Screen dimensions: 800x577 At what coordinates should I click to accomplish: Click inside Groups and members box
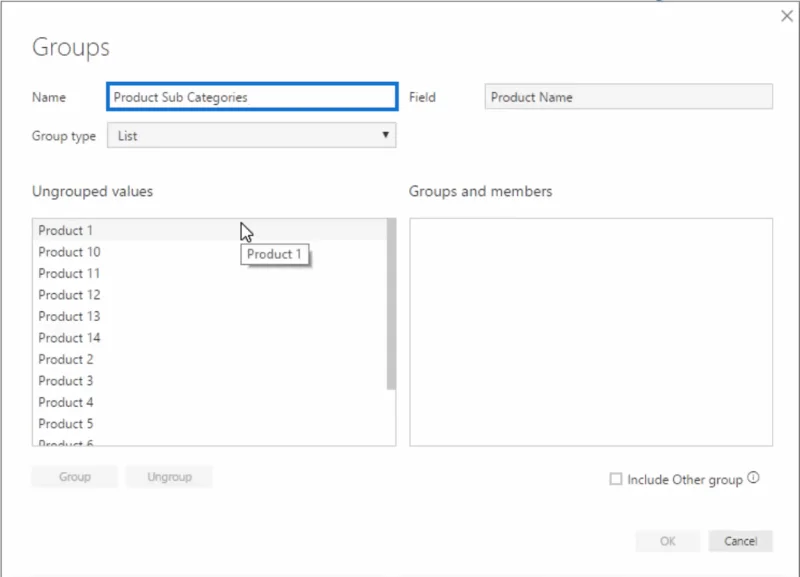591,332
